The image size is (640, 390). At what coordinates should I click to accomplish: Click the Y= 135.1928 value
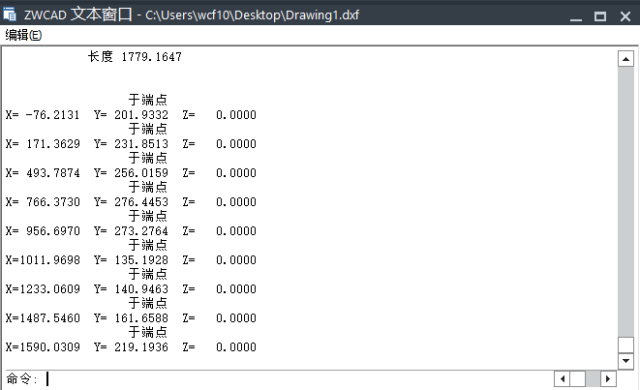(x=131, y=260)
